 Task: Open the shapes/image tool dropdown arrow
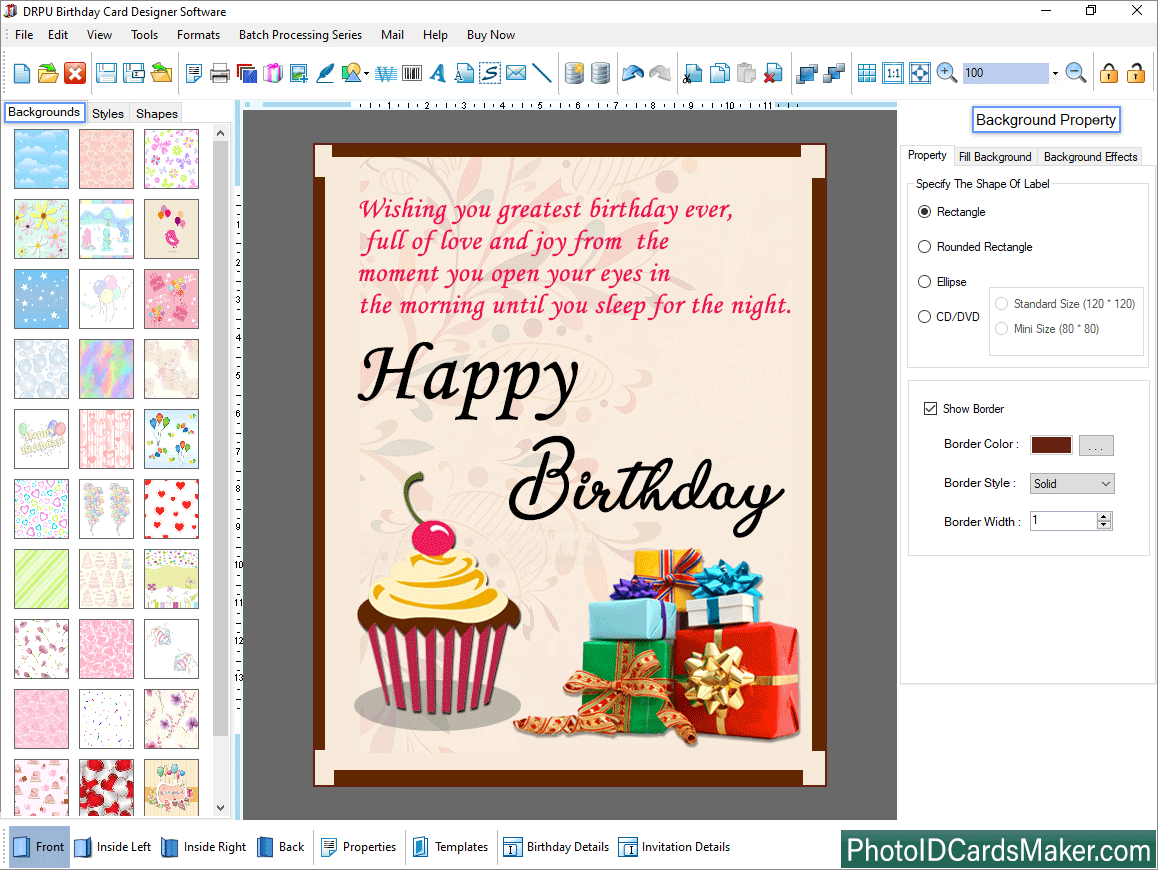[367, 74]
